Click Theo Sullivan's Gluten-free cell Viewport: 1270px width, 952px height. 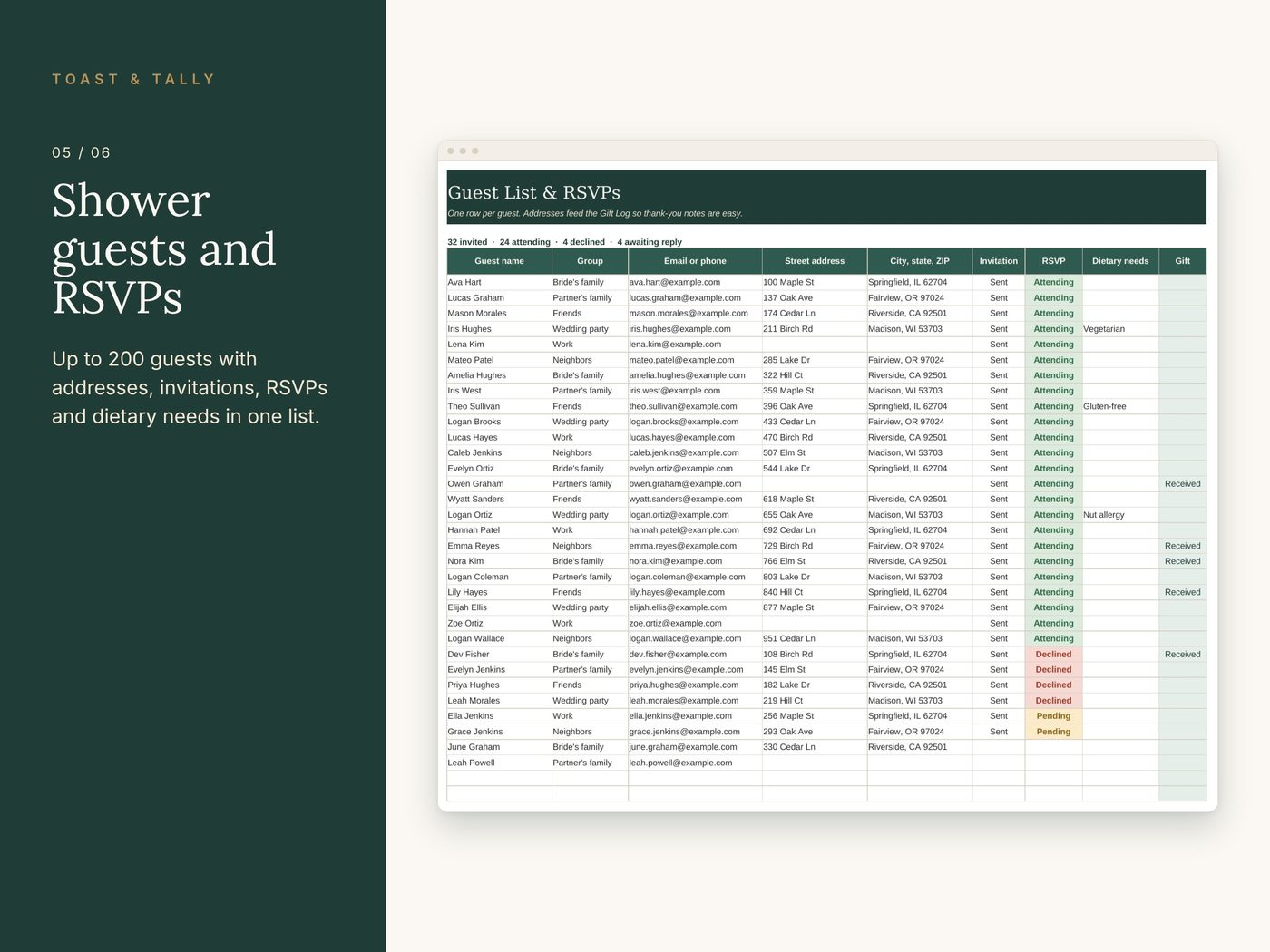pyautogui.click(x=1120, y=406)
